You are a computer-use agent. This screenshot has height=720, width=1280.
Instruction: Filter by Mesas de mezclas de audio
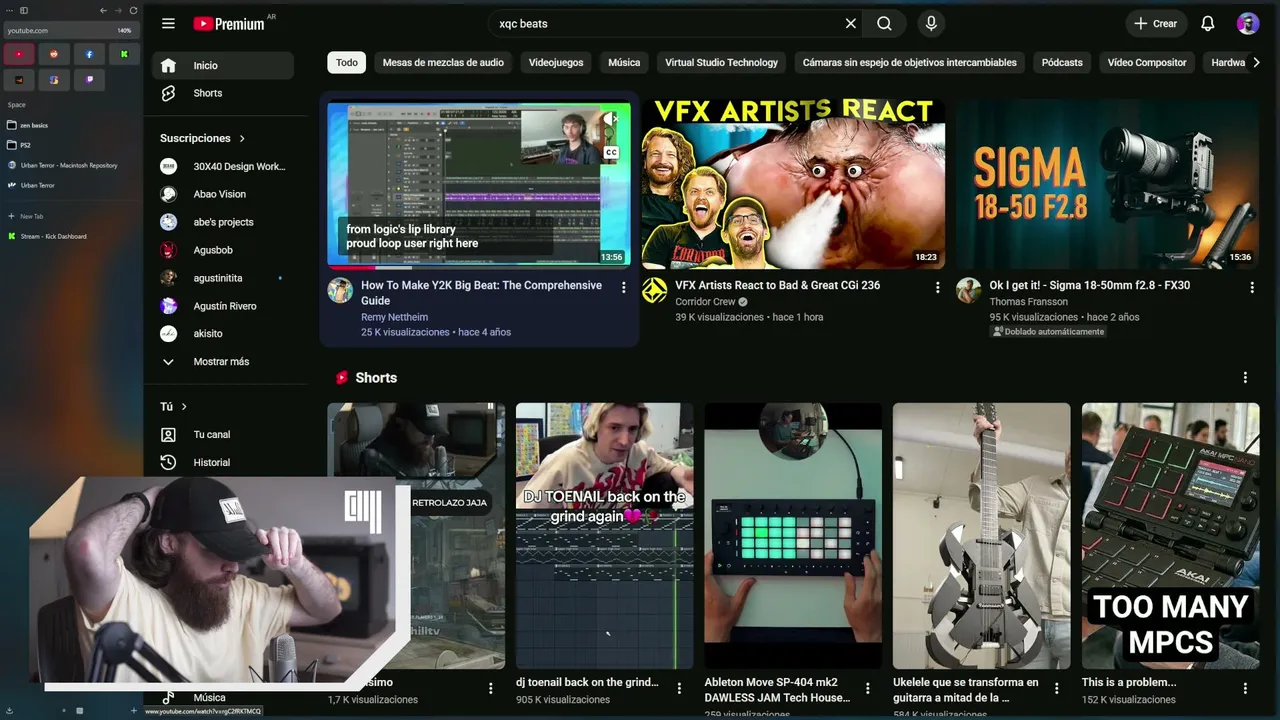click(x=443, y=62)
